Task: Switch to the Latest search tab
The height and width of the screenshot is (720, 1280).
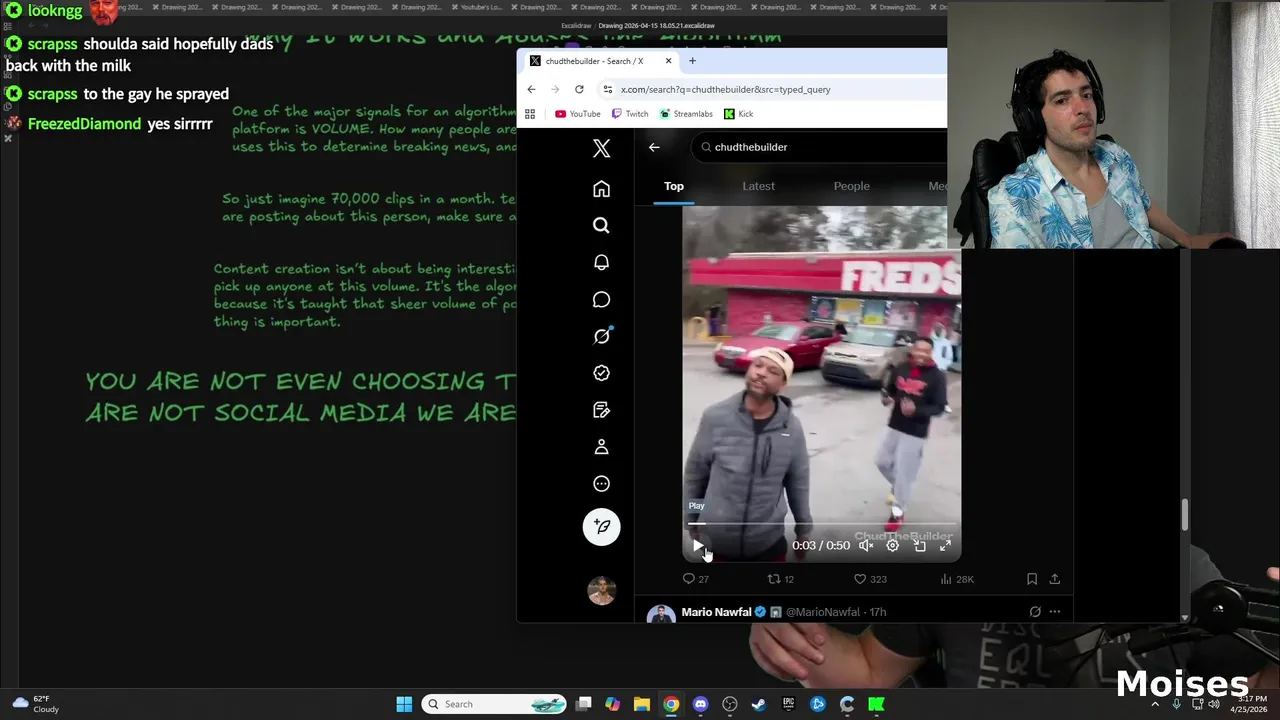Action: (758, 186)
